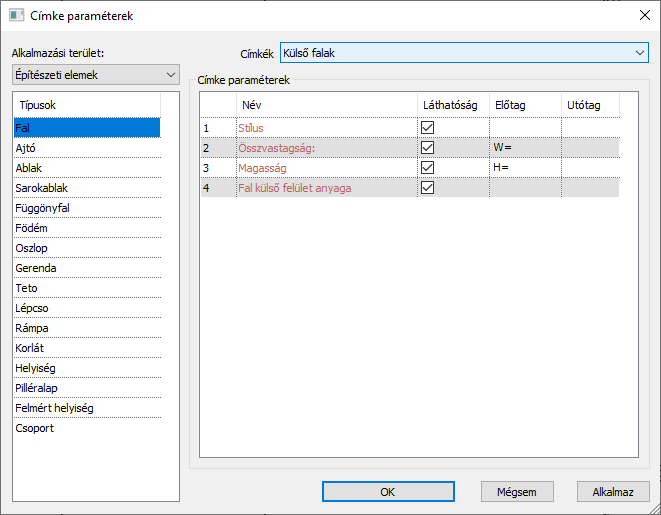Open the Címkék dropdown showing Külső falak

[x=464, y=53]
